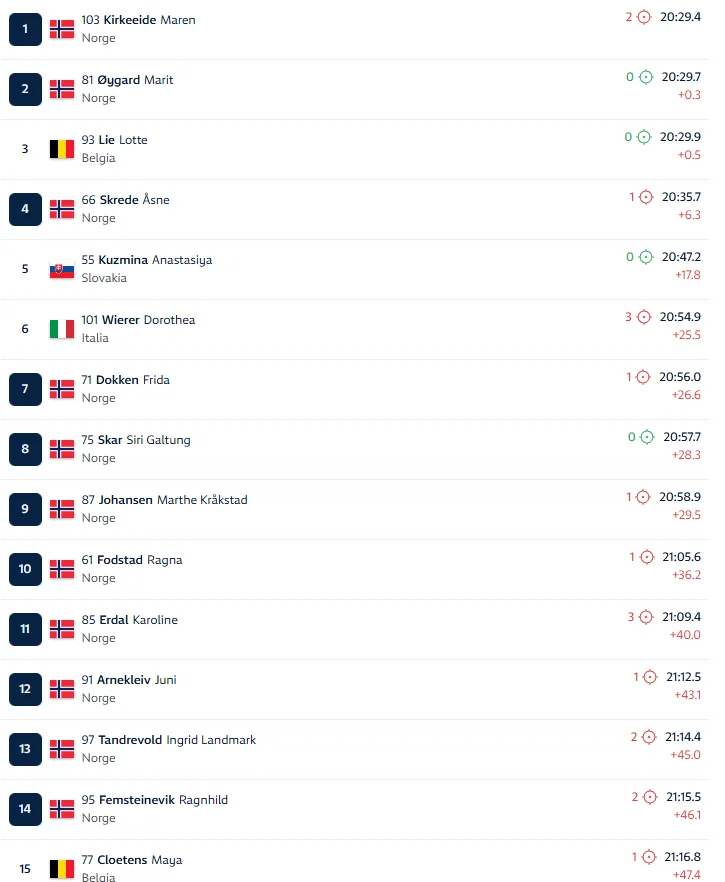725x882 pixels.
Task: Open athlete 71 Dokken Frida
Action: pyautogui.click(x=125, y=380)
